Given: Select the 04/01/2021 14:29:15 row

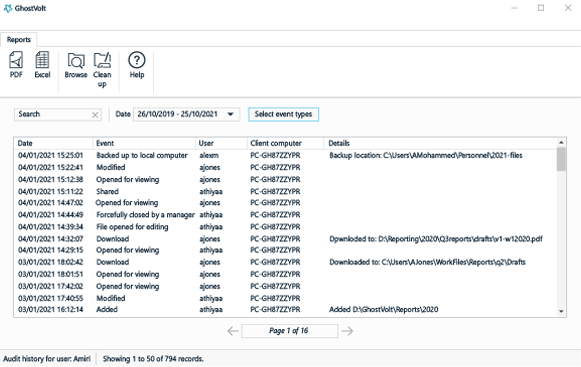Looking at the screenshot, I should click(285, 250).
